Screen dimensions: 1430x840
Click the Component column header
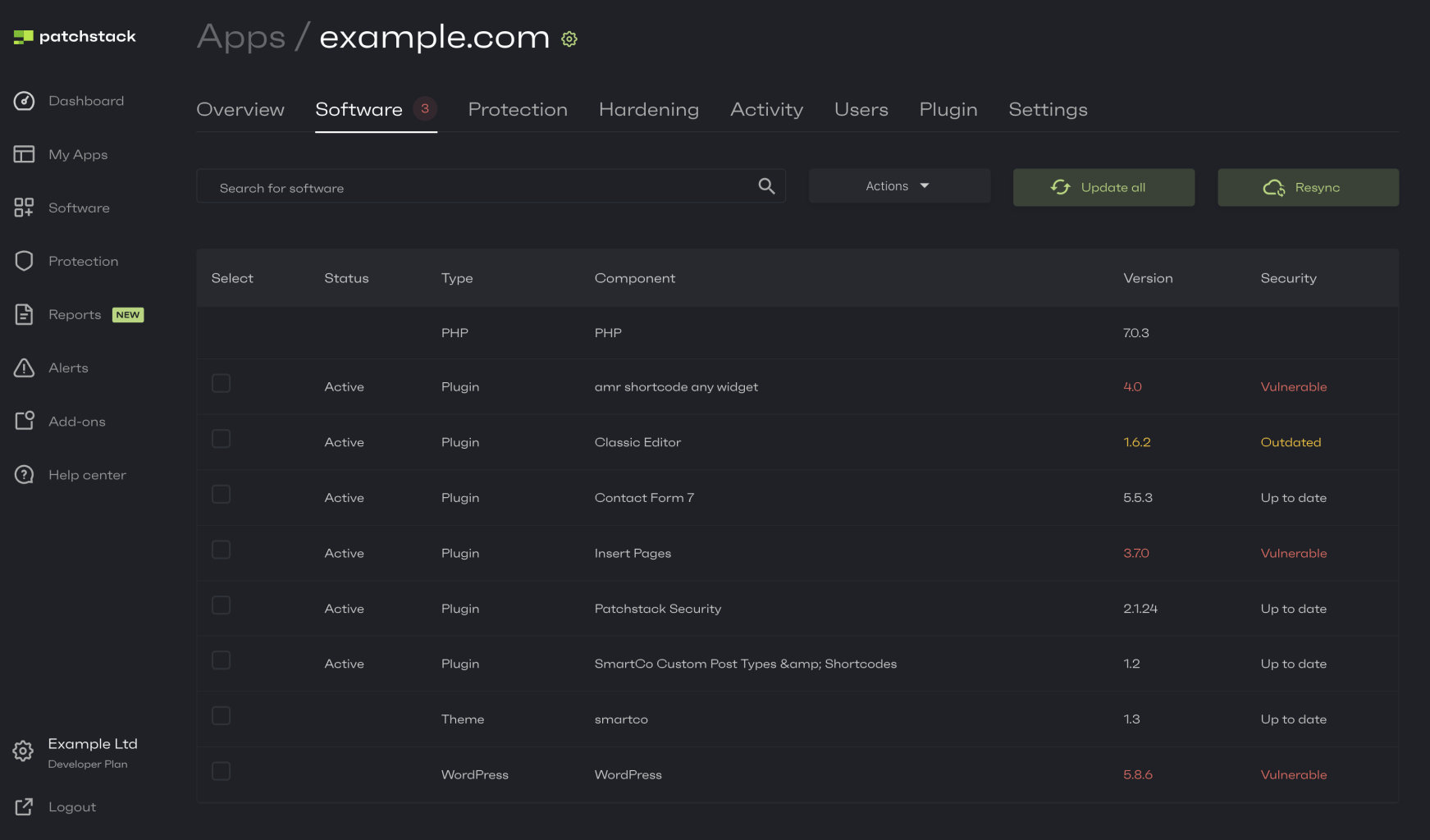[635, 279]
